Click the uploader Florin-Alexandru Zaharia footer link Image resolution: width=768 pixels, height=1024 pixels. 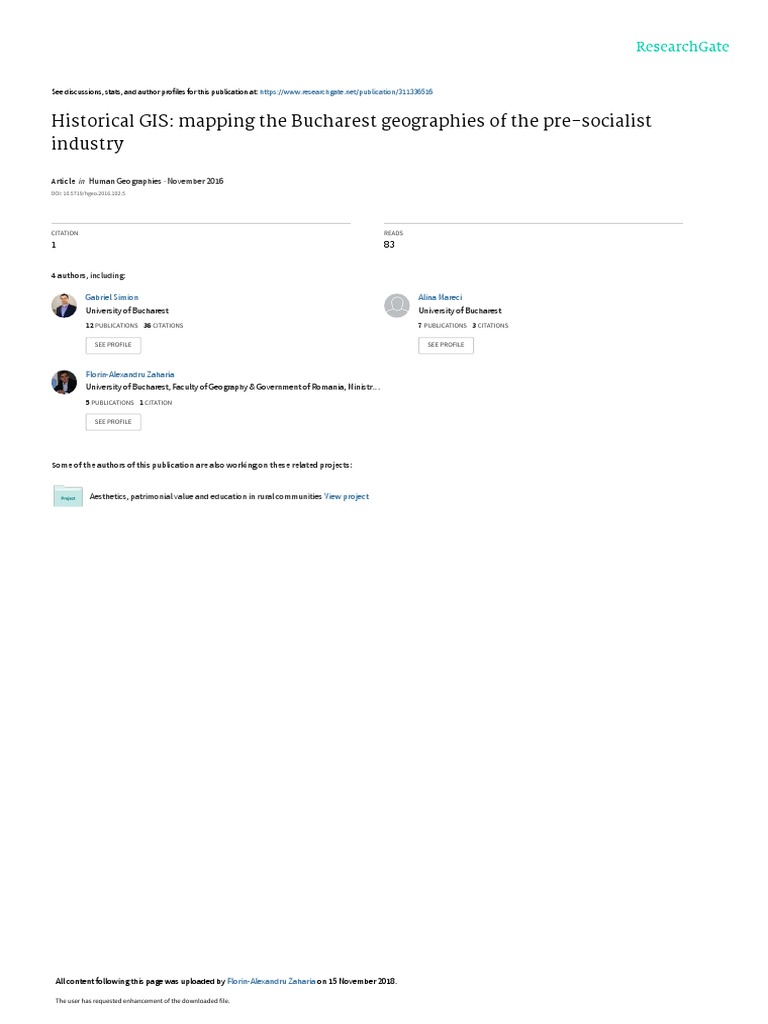tap(271, 981)
